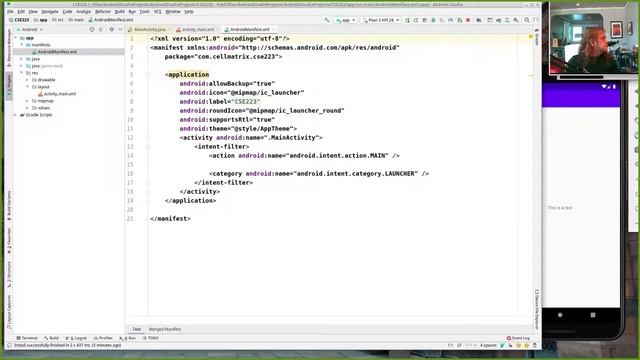The height and width of the screenshot is (360, 640).
Task: Open the Tools menu
Action: tap(144, 12)
